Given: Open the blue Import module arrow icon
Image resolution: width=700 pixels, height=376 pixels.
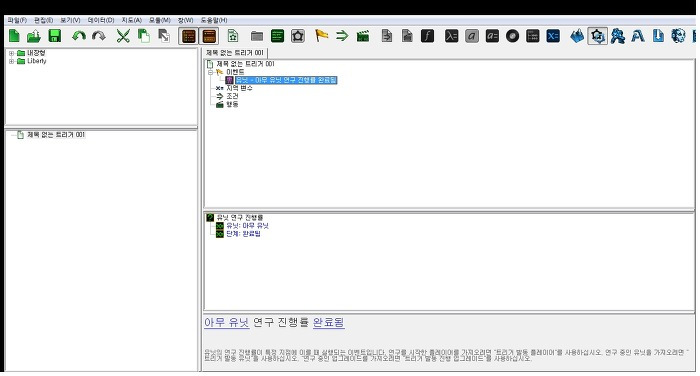Looking at the screenshot, I should click(658, 36).
